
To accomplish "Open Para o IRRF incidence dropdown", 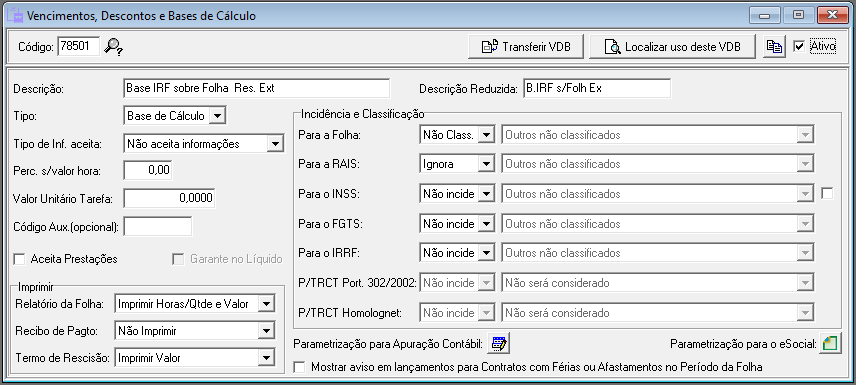I will coord(457,253).
